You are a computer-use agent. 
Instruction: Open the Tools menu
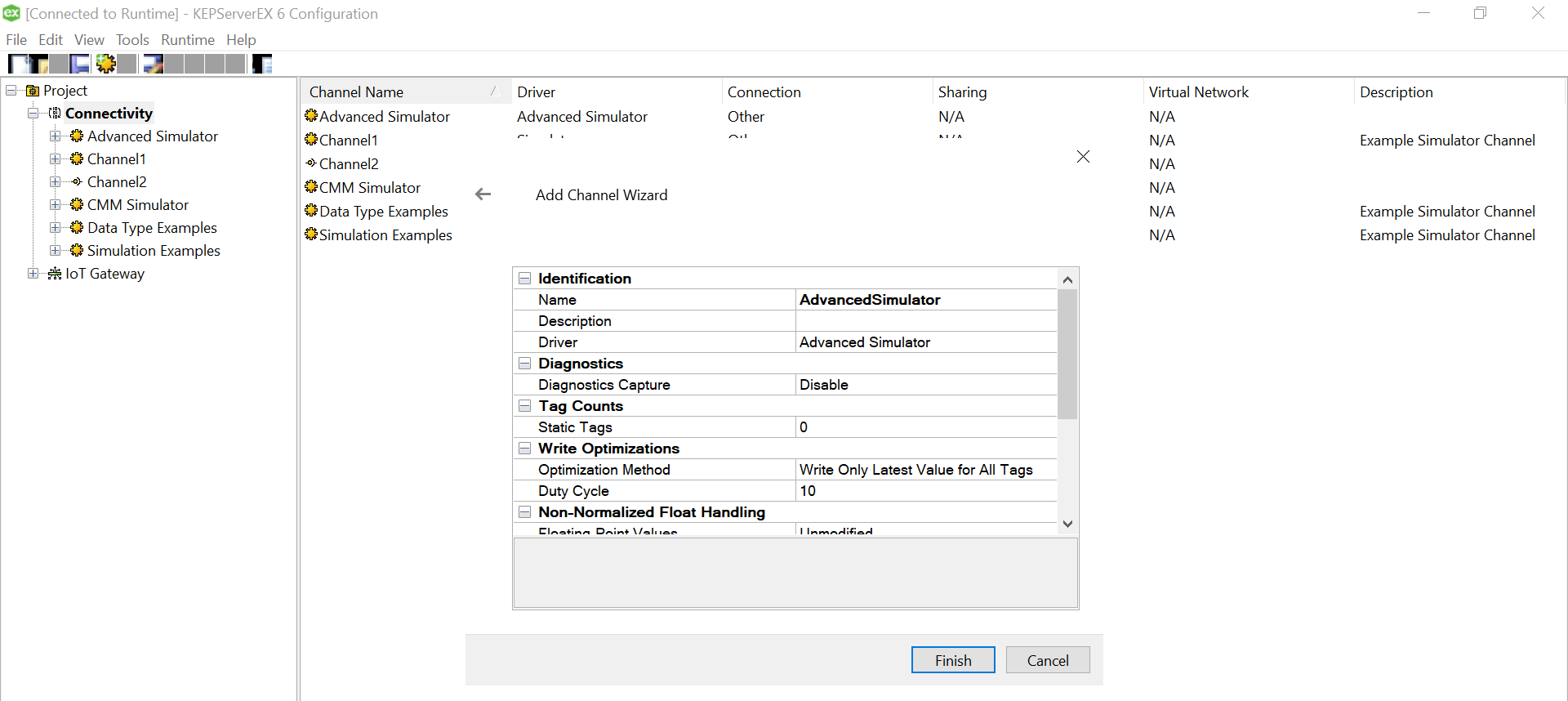pyautogui.click(x=132, y=40)
